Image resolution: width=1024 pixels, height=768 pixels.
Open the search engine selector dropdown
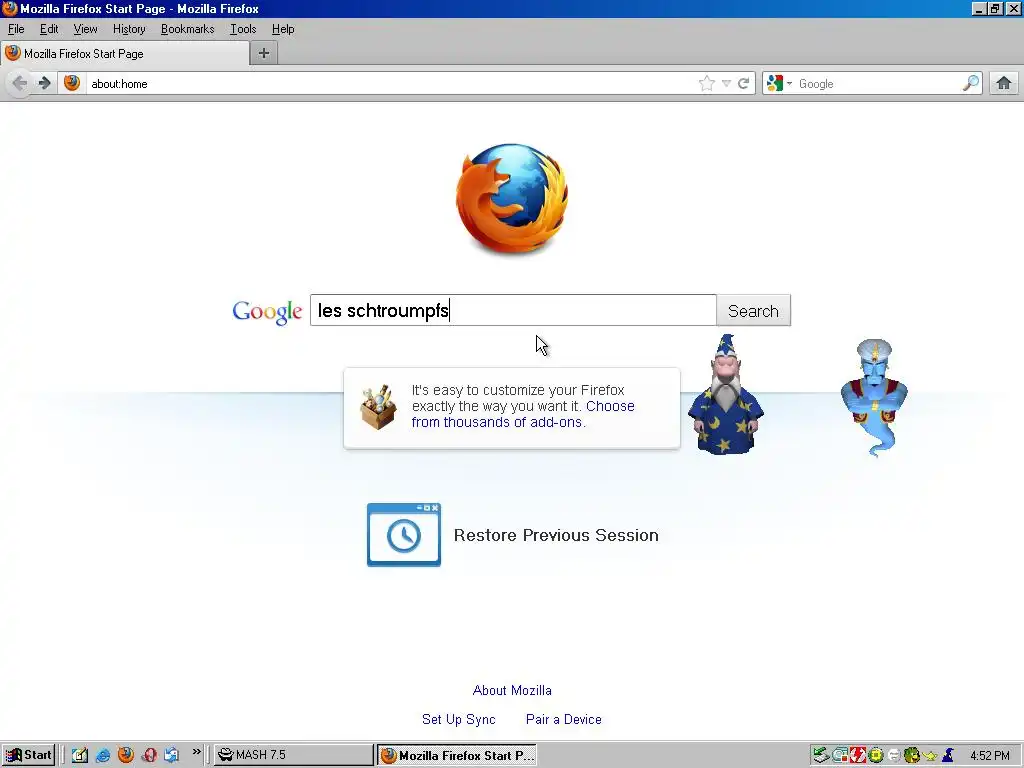[780, 84]
